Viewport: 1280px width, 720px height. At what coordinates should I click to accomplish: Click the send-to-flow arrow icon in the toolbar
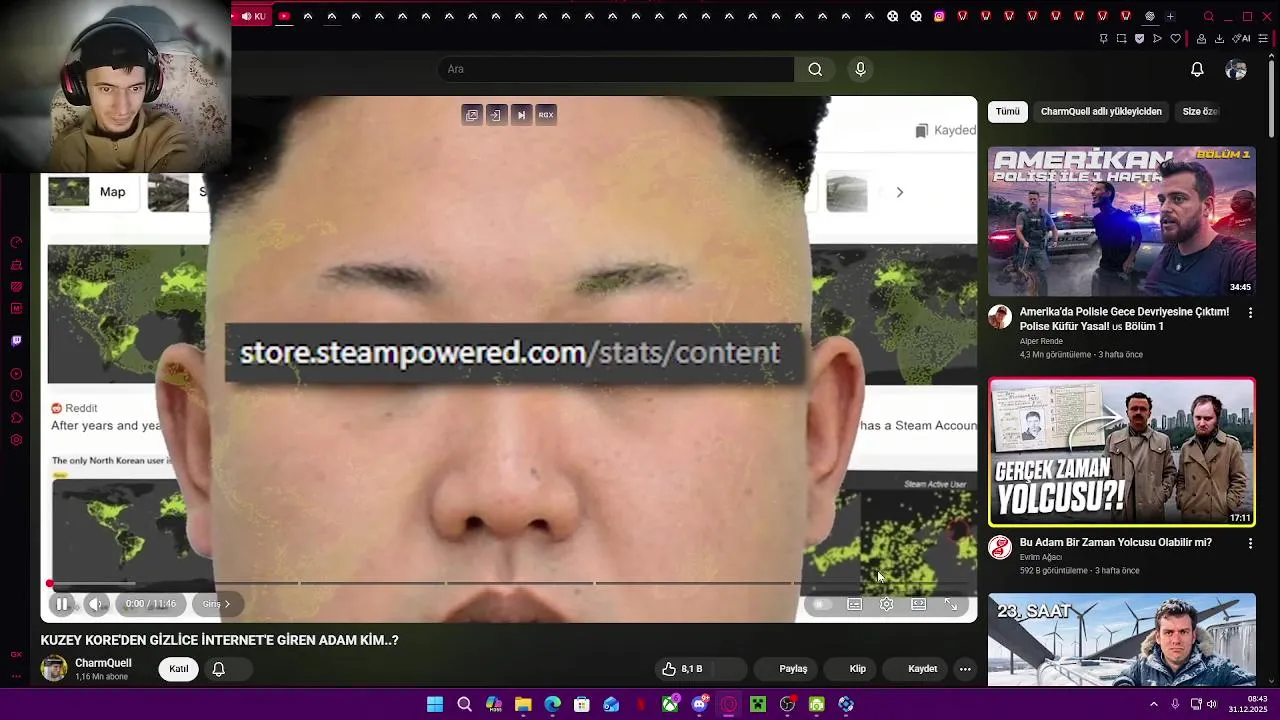click(1157, 39)
